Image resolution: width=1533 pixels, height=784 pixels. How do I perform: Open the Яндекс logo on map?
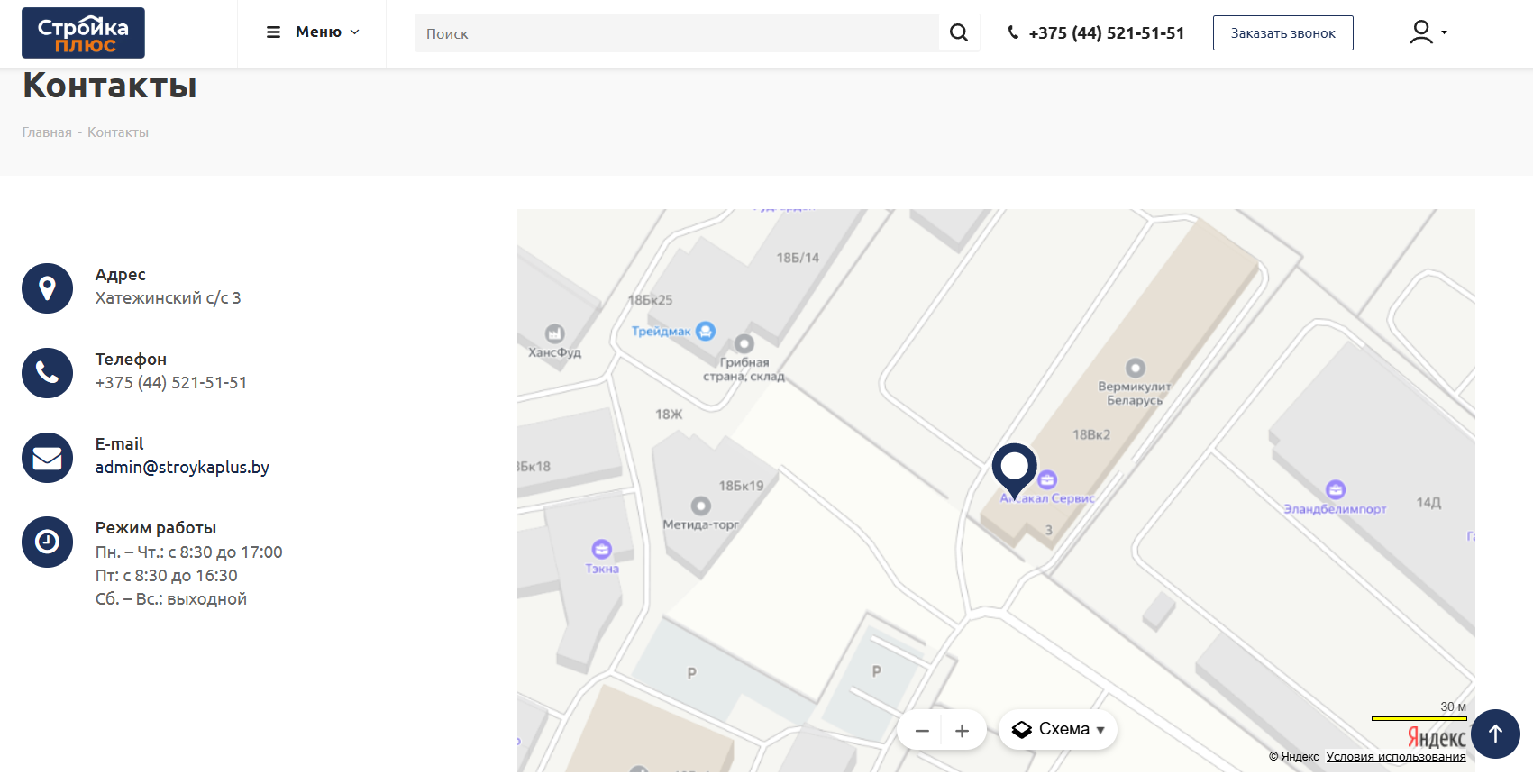1437,738
